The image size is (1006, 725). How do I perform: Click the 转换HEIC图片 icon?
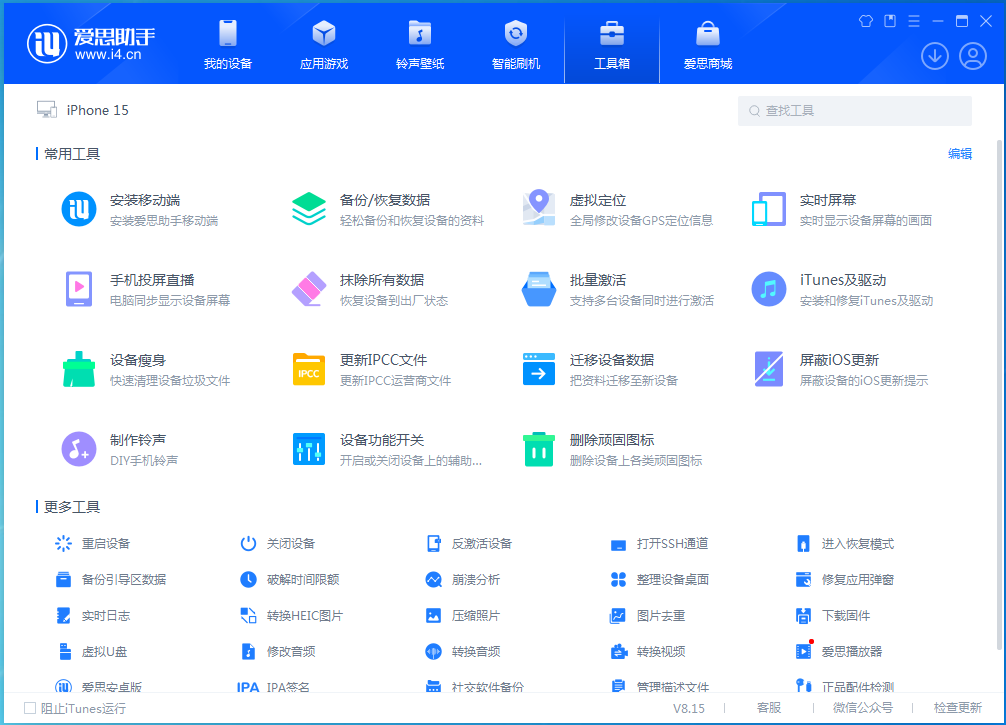(248, 616)
